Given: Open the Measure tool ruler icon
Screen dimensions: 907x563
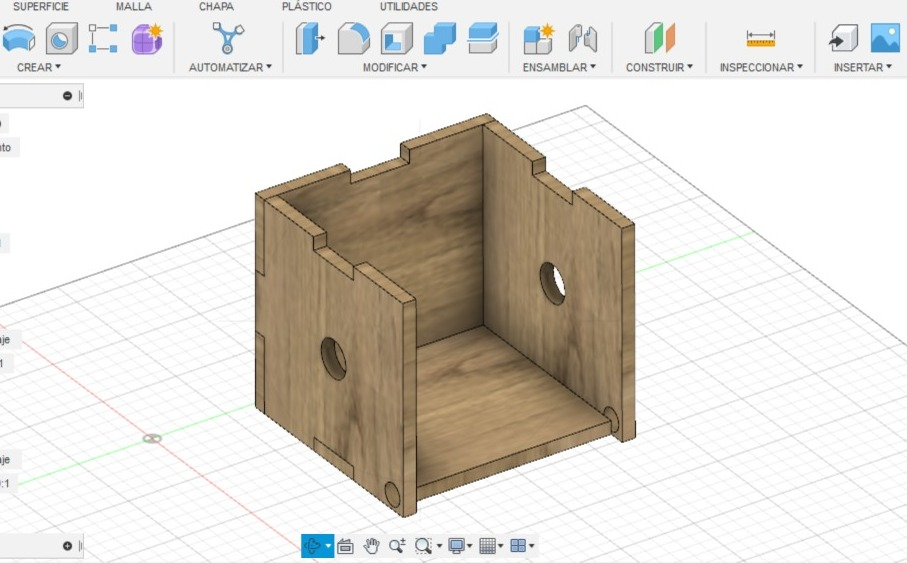Looking at the screenshot, I should pyautogui.click(x=761, y=39).
